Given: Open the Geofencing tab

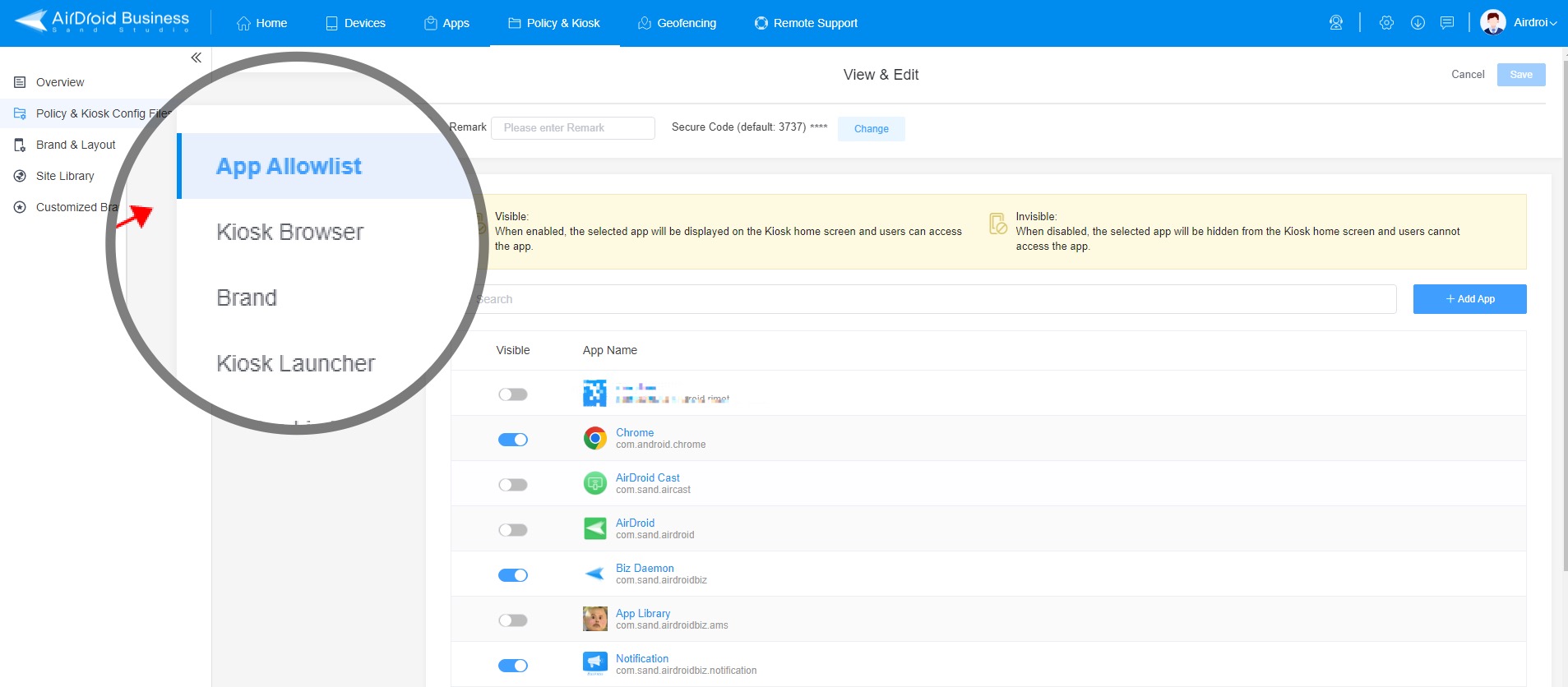Looking at the screenshot, I should 677,23.
